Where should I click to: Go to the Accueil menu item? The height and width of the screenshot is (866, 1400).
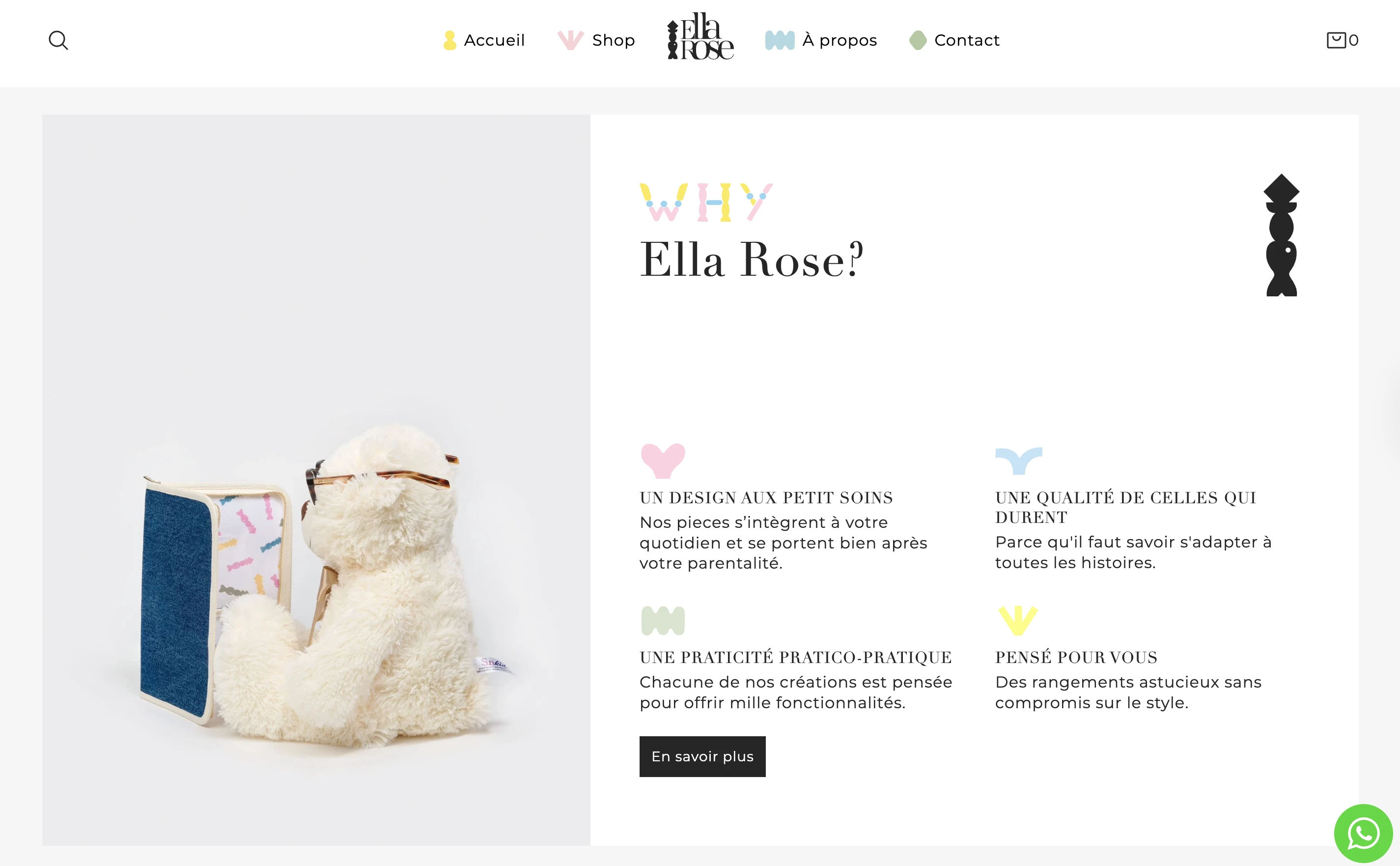click(494, 41)
